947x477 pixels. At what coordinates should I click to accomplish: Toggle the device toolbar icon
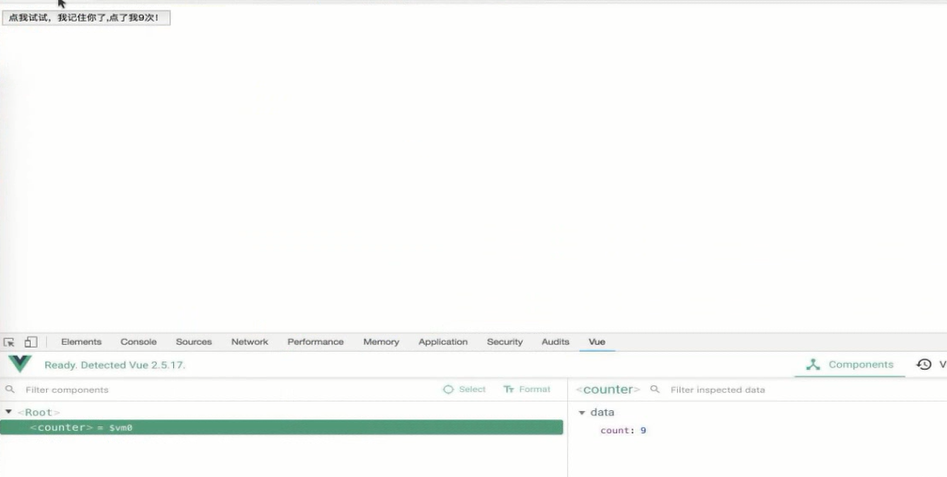point(30,342)
